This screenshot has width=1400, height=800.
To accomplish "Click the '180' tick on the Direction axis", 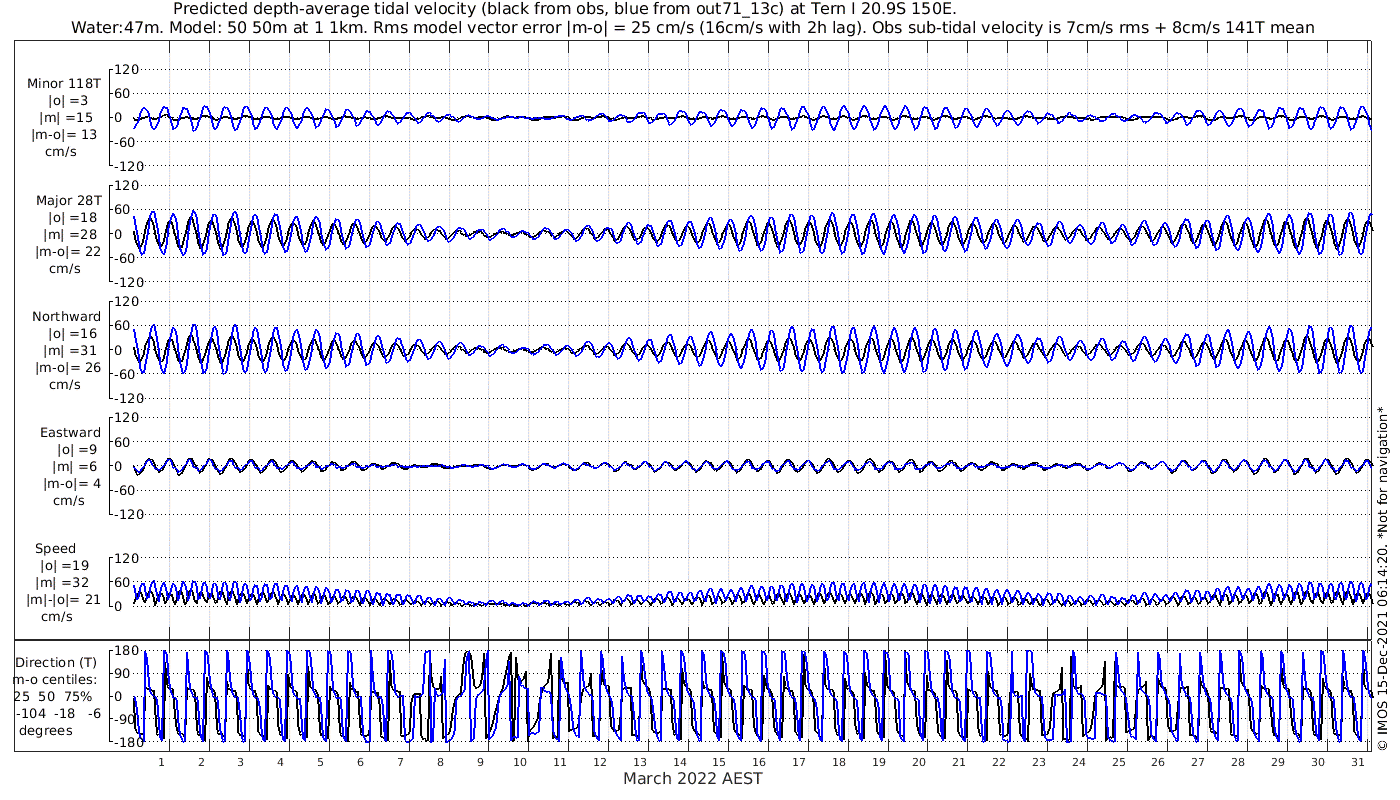I will point(126,651).
